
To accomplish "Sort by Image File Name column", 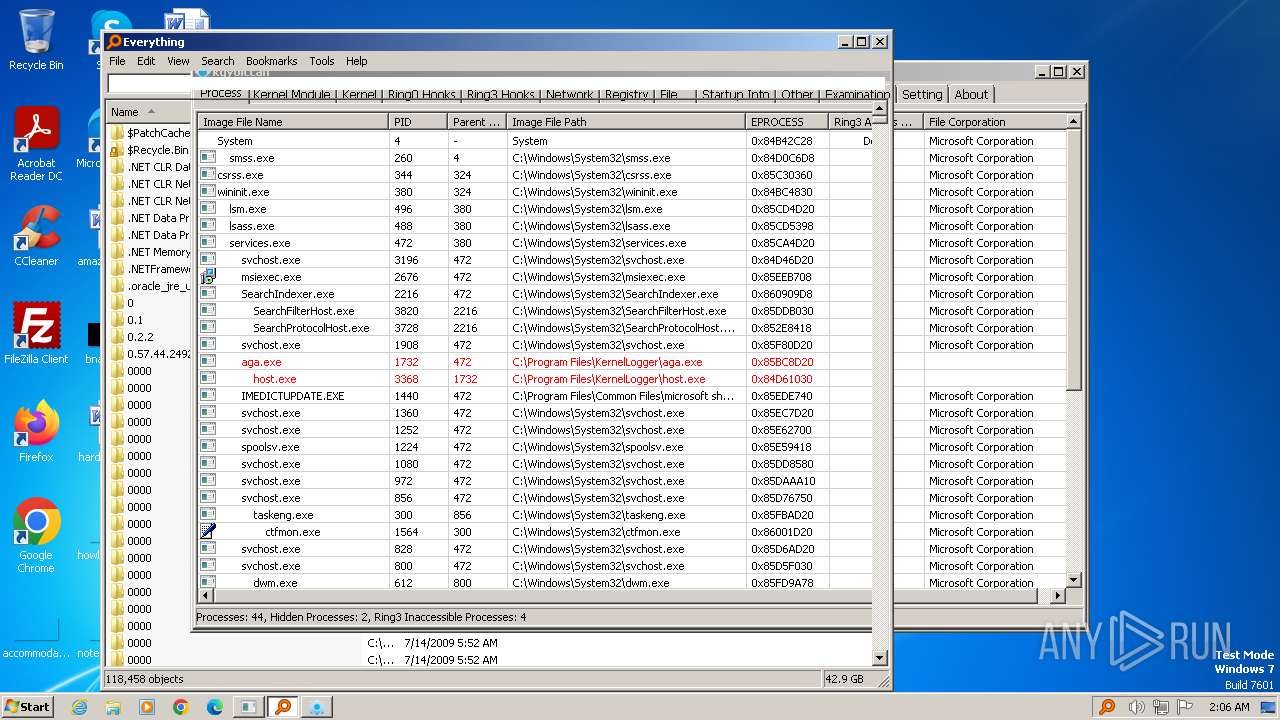I will tap(293, 122).
